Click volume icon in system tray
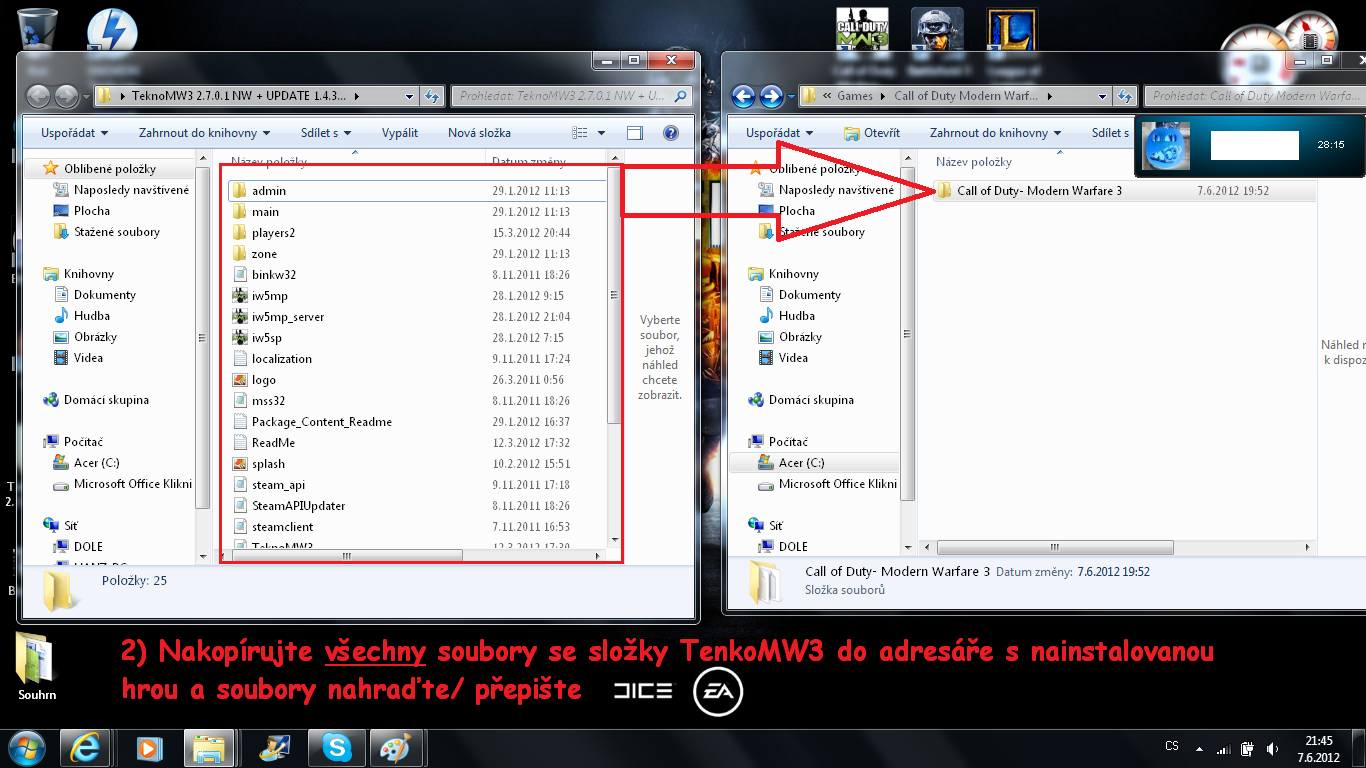1366x768 pixels. point(1272,748)
